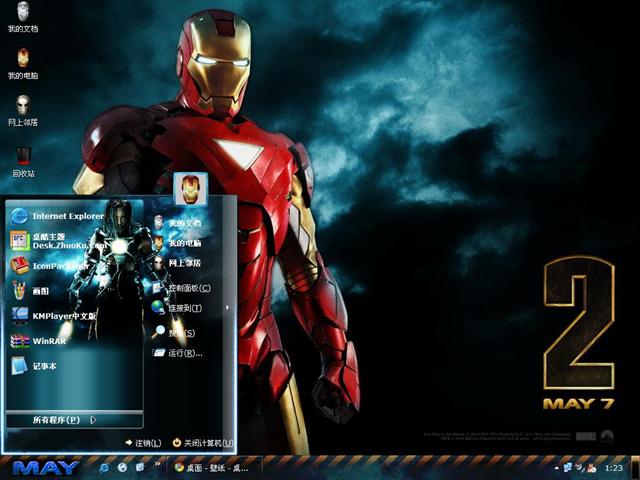
Task: Open 我的文档 in start menu right column
Action: pos(177,223)
